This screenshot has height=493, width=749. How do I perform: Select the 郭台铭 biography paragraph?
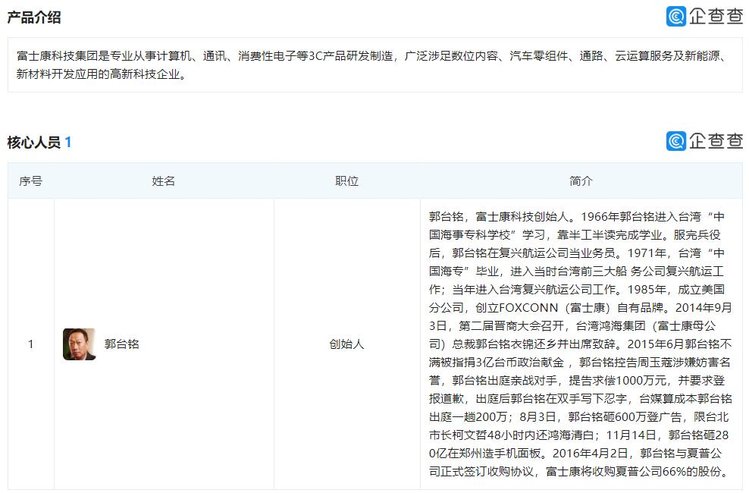580,344
